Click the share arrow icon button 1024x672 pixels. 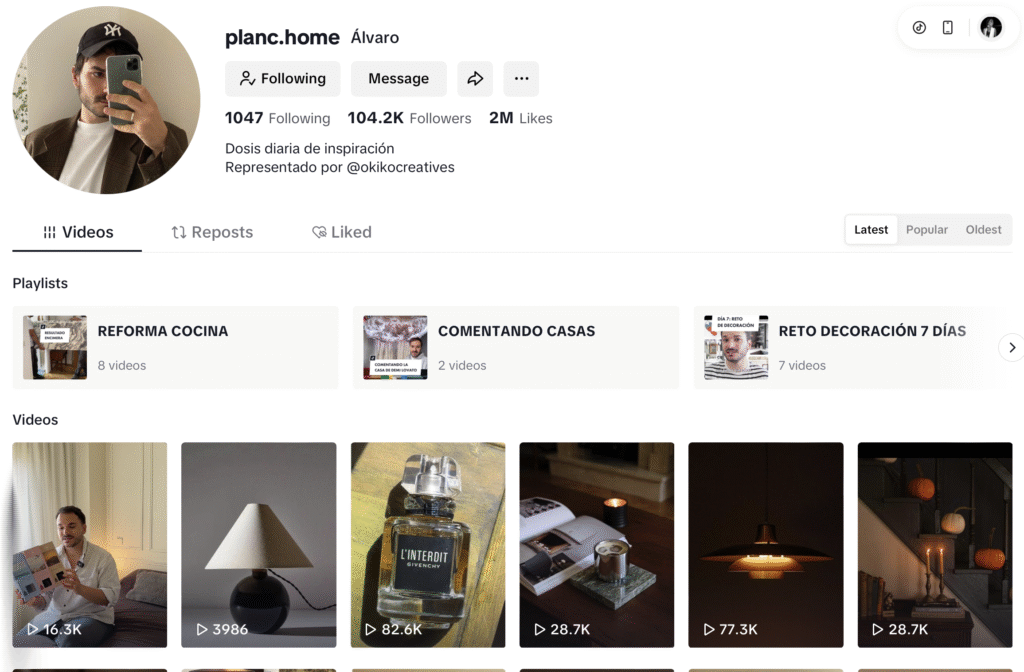[x=475, y=79]
